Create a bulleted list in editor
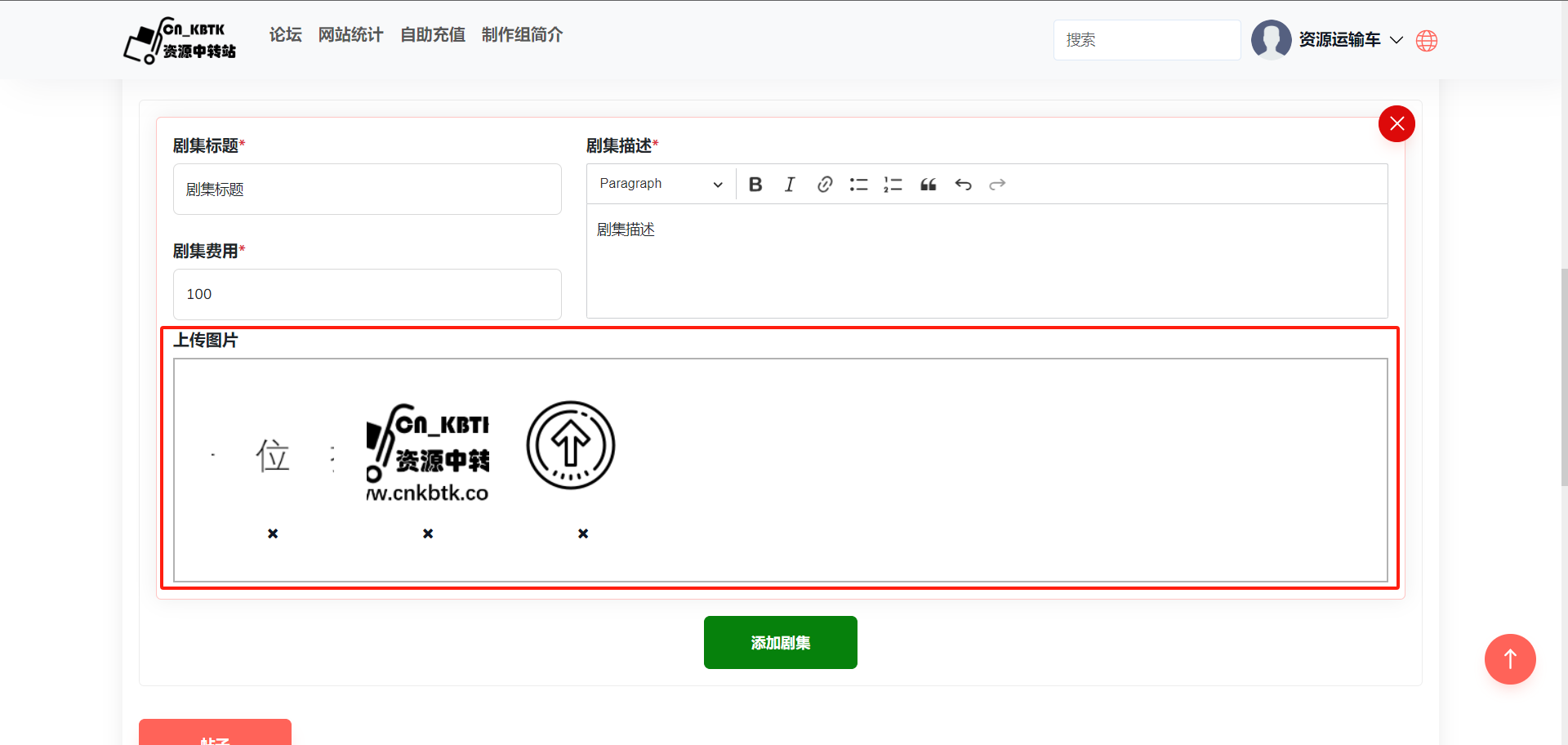 coord(858,185)
